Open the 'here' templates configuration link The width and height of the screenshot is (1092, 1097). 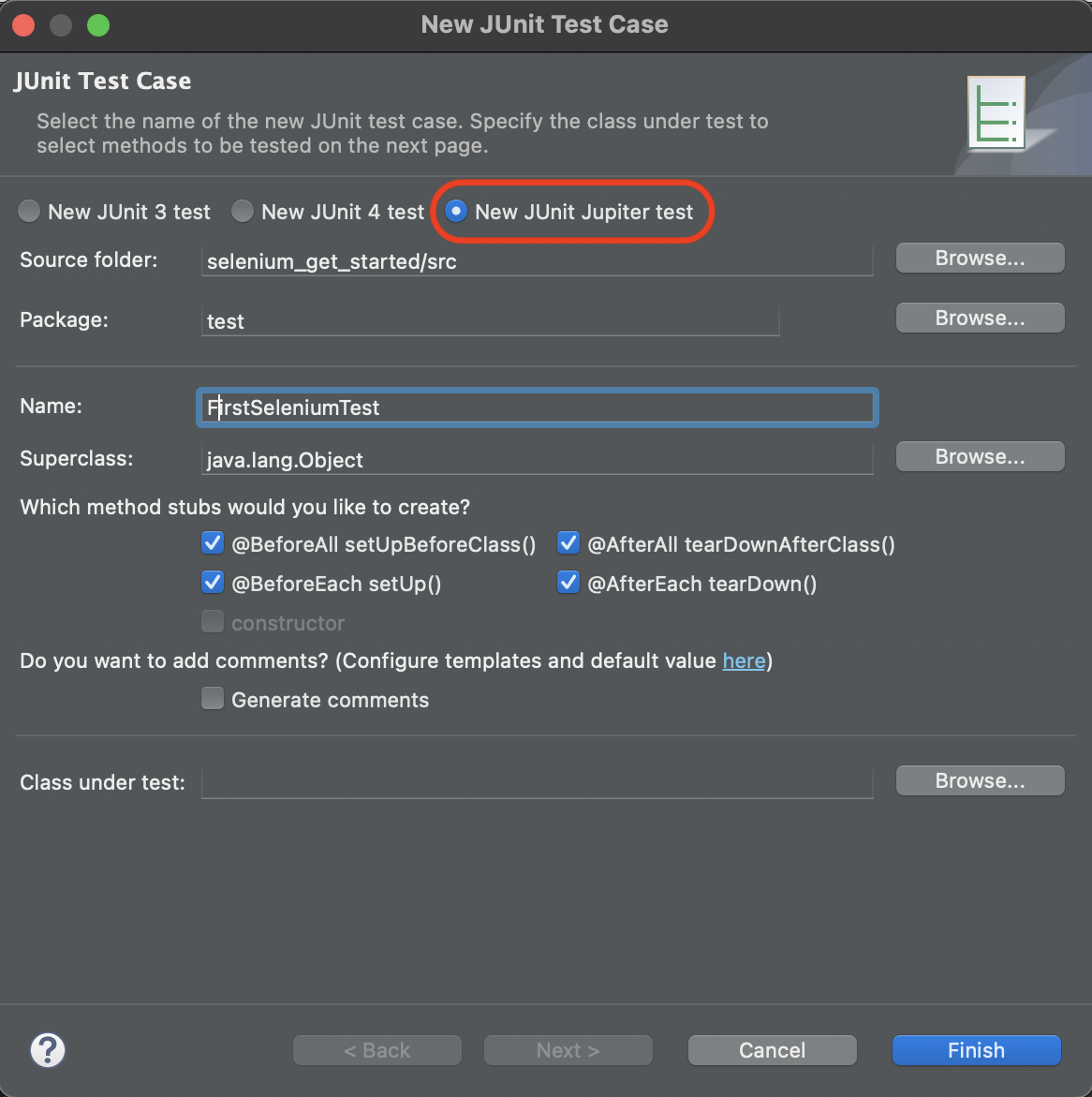(x=744, y=661)
